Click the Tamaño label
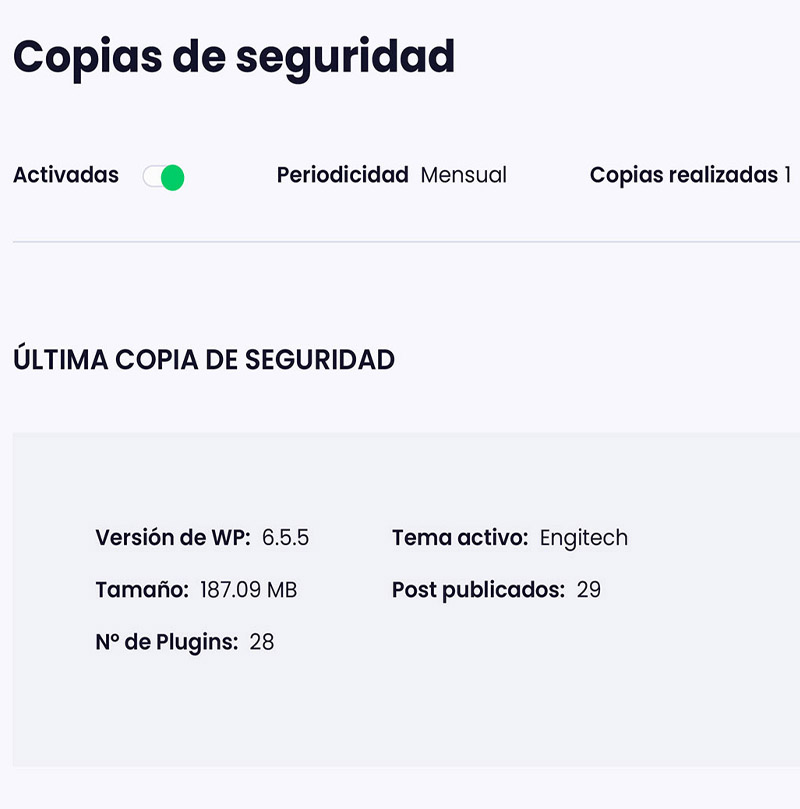Viewport: 800px width, 809px height. click(x=142, y=590)
